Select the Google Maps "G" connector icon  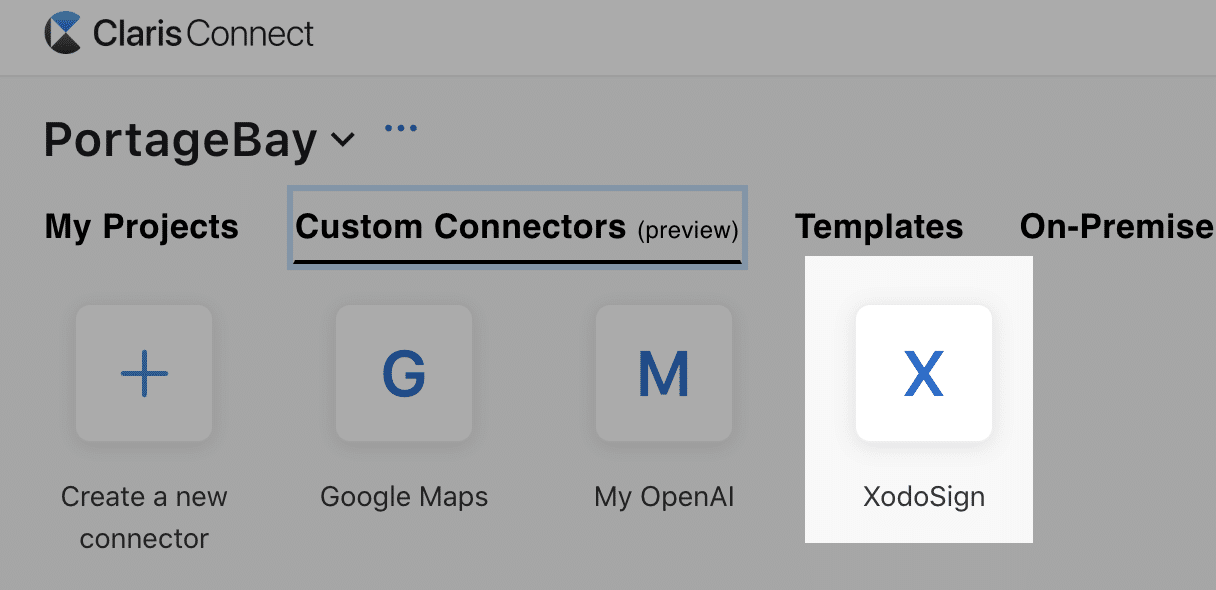point(404,373)
